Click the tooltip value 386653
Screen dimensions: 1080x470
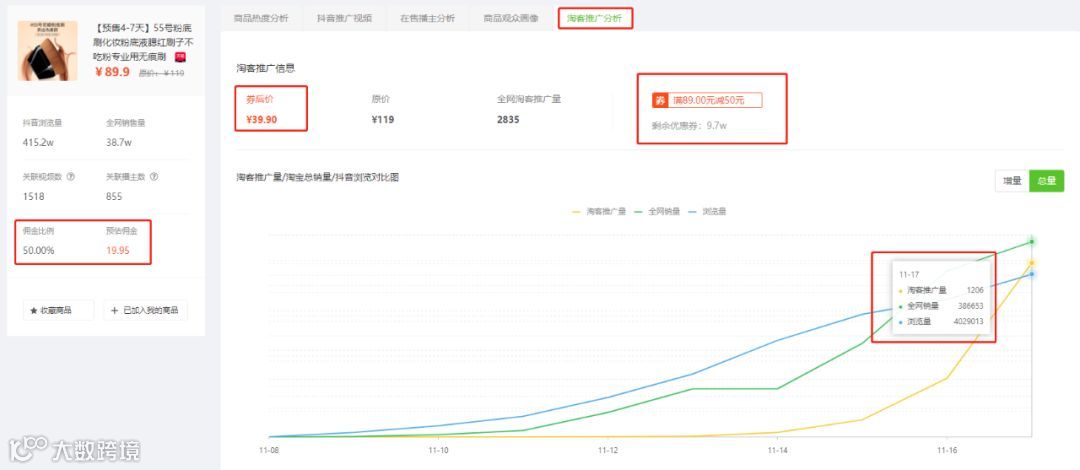pyautogui.click(x=970, y=306)
